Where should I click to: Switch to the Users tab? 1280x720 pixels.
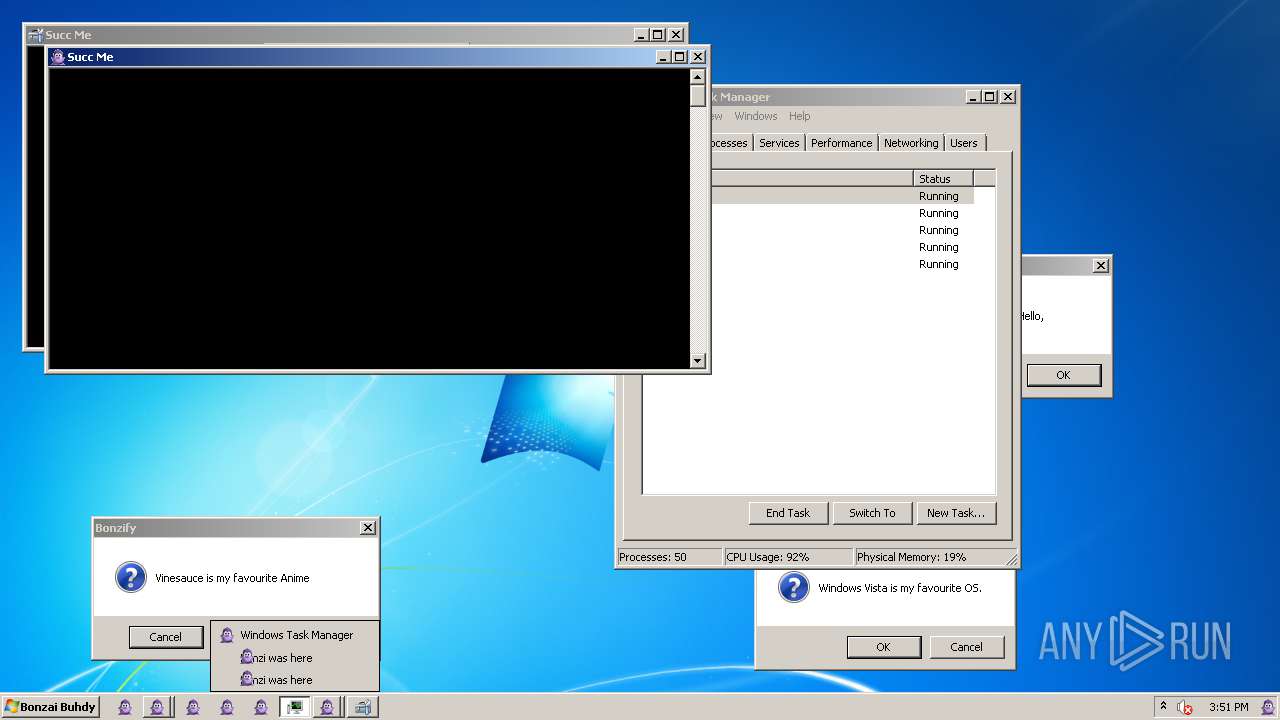tap(964, 143)
